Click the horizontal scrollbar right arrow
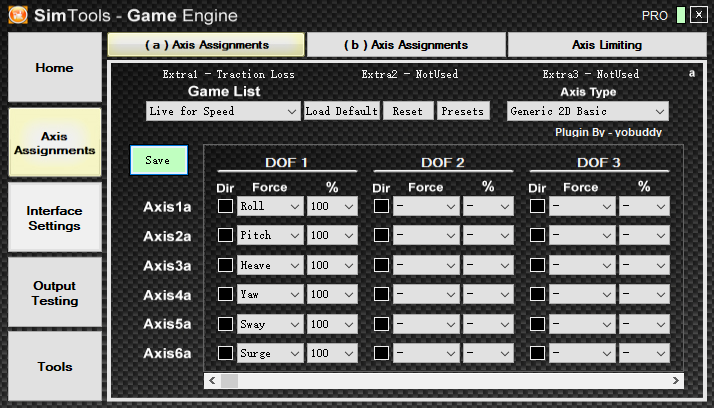This screenshot has width=714, height=408. (678, 381)
